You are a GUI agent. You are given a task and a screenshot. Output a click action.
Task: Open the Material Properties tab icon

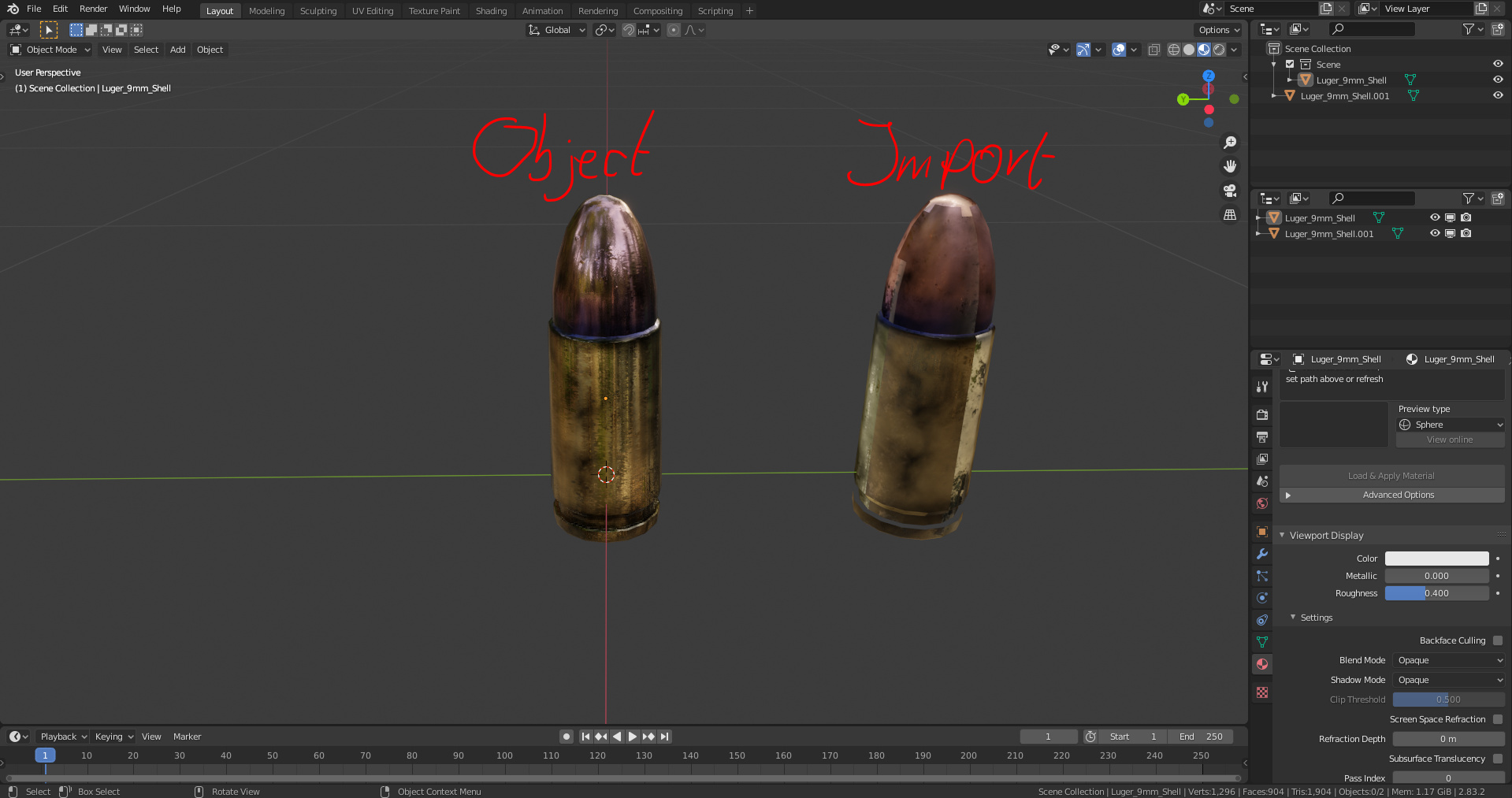(x=1262, y=663)
